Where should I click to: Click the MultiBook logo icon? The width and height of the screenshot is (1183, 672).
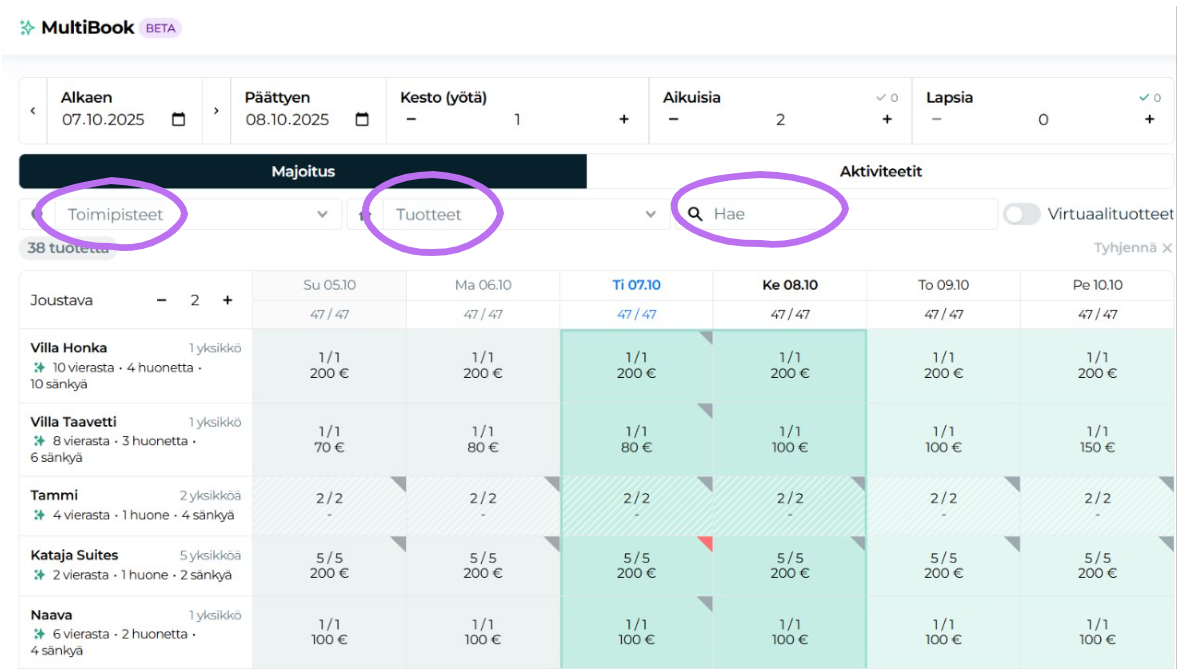point(27,28)
